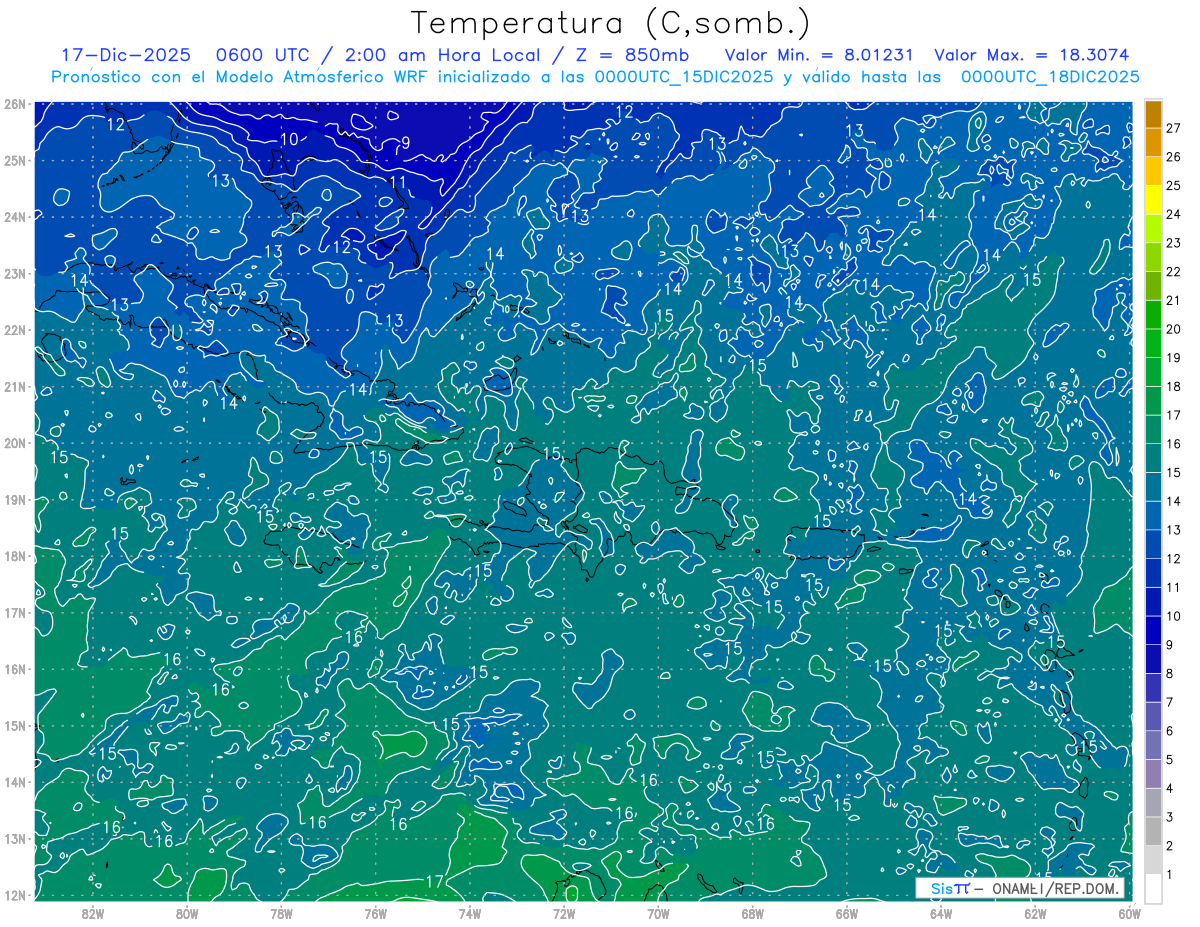Screen dimensions: 1200x927
Task: Click the '60W' longitude axis label
Action: click(1129, 912)
